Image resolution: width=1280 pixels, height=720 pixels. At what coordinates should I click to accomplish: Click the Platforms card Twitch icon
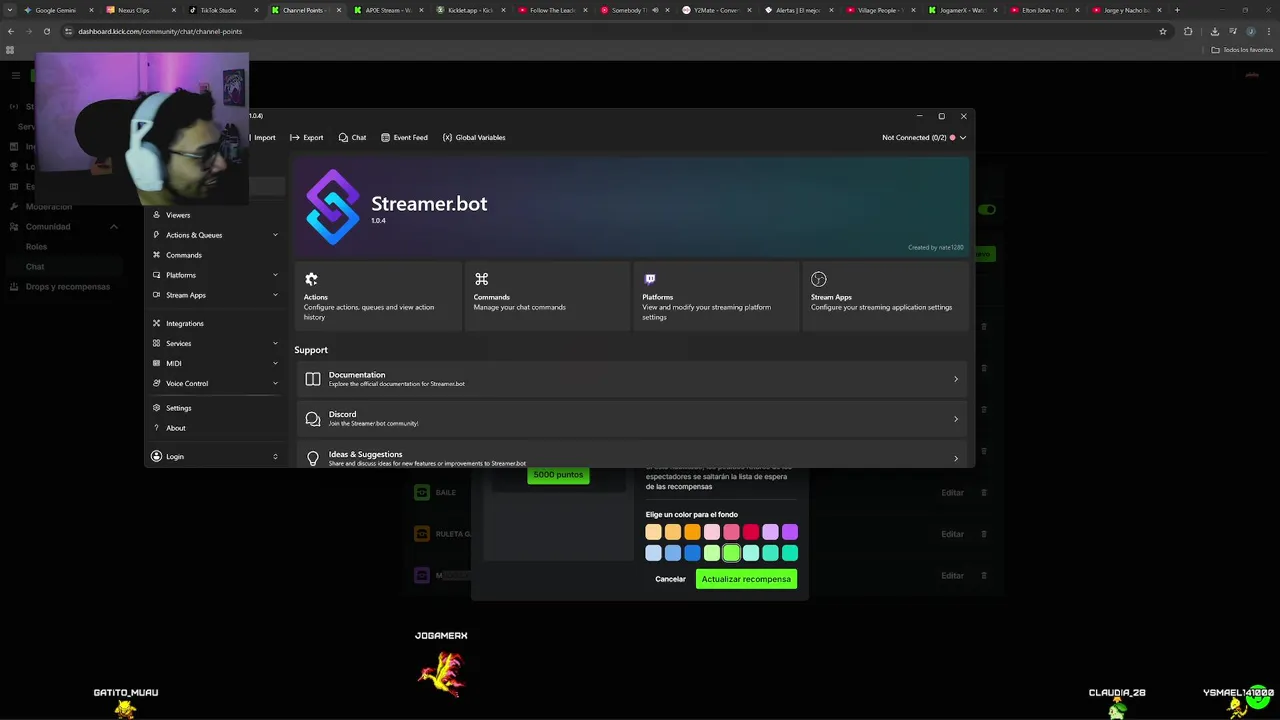[x=650, y=279]
